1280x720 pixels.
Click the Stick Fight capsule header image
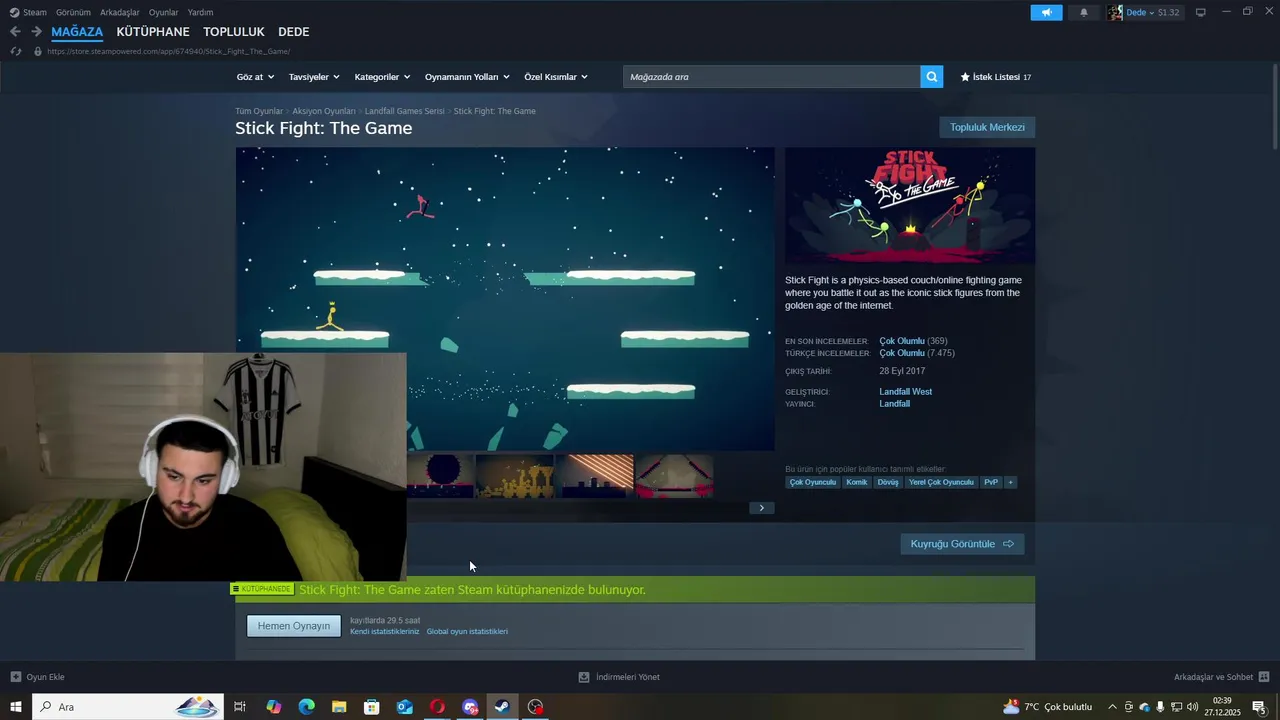pyautogui.click(x=910, y=206)
